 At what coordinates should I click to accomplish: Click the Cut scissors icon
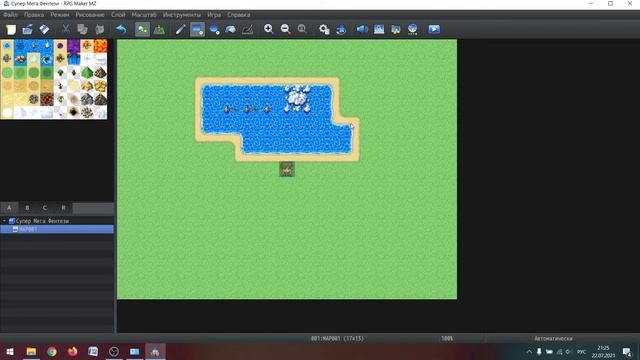point(65,29)
